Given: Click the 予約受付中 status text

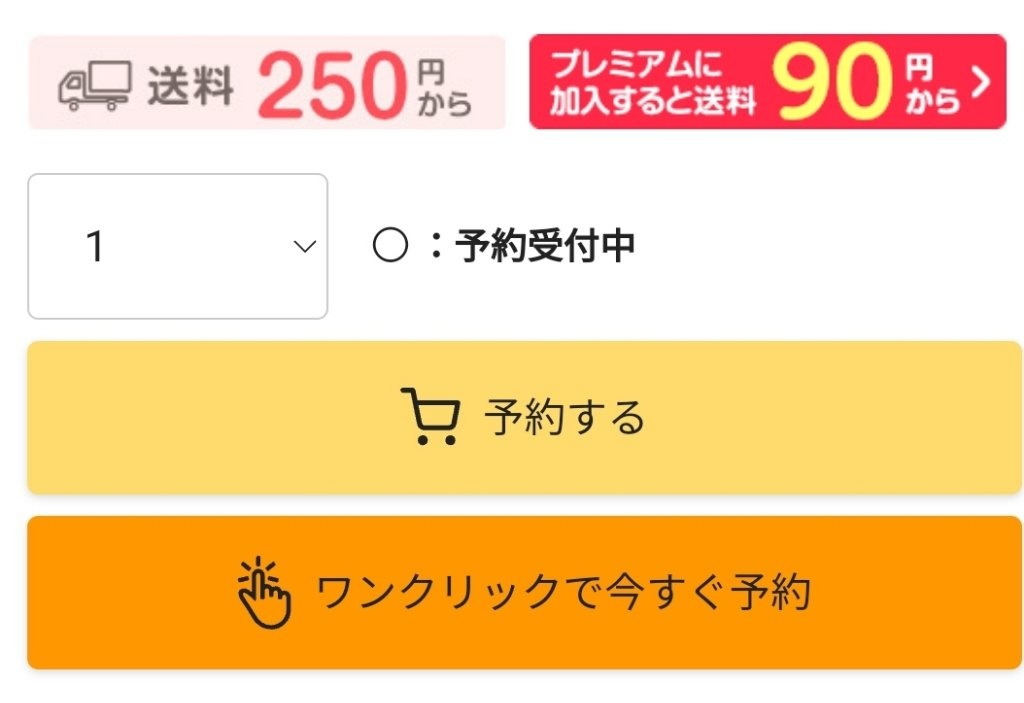Looking at the screenshot, I should (545, 246).
